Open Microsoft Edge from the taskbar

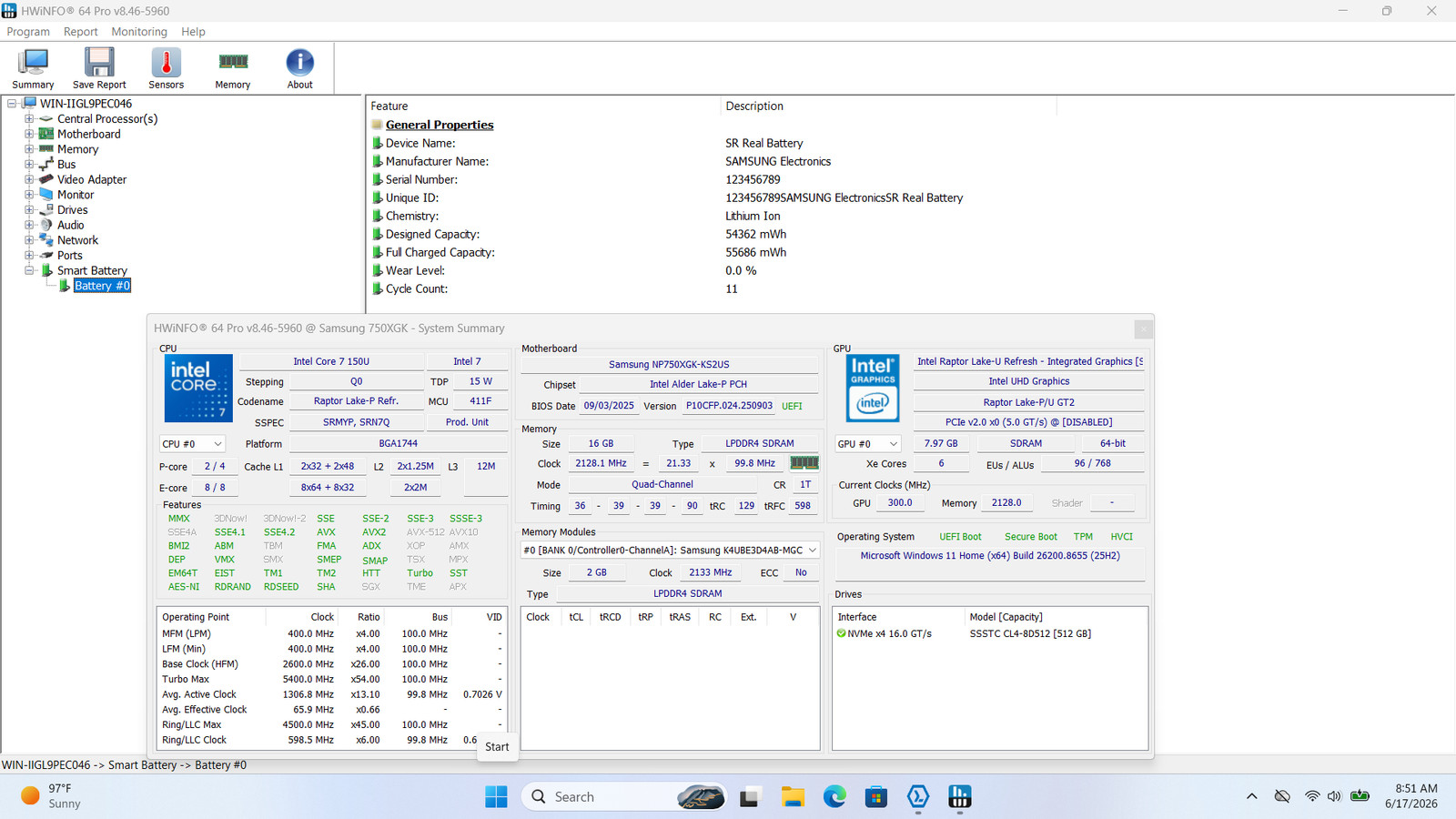coord(834,797)
